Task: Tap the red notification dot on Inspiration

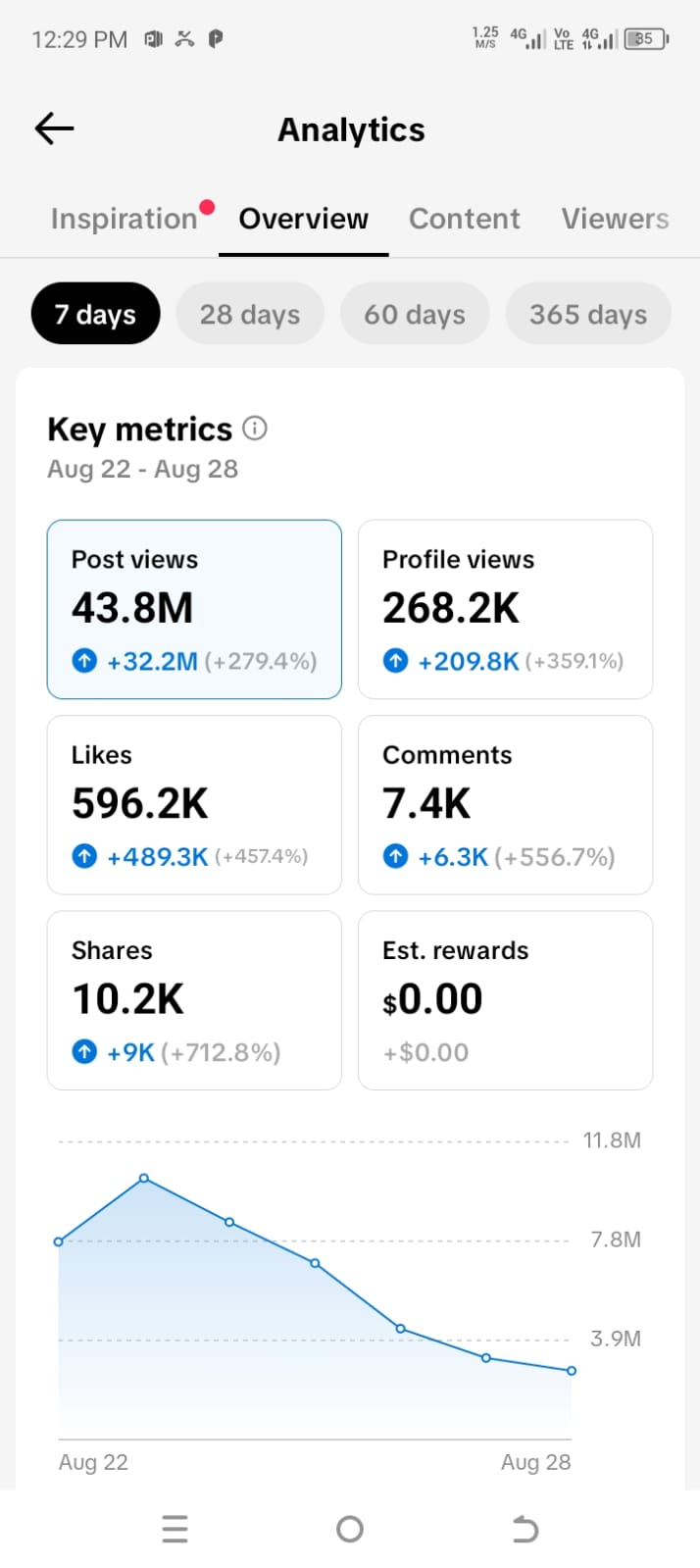Action: coord(206,207)
